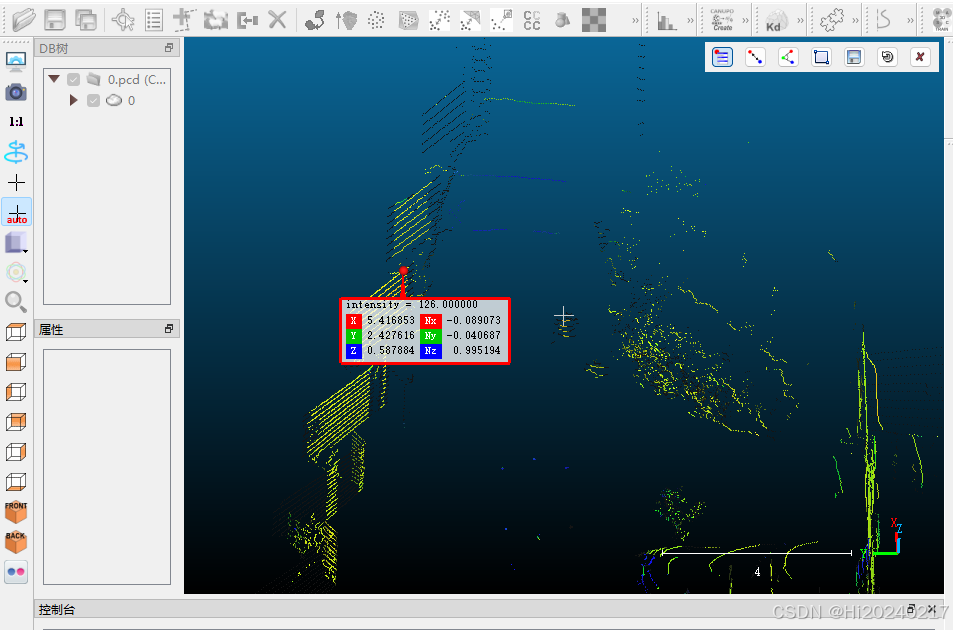Open display settings monitor icon
Screen dimensions: 953x630
16,61
